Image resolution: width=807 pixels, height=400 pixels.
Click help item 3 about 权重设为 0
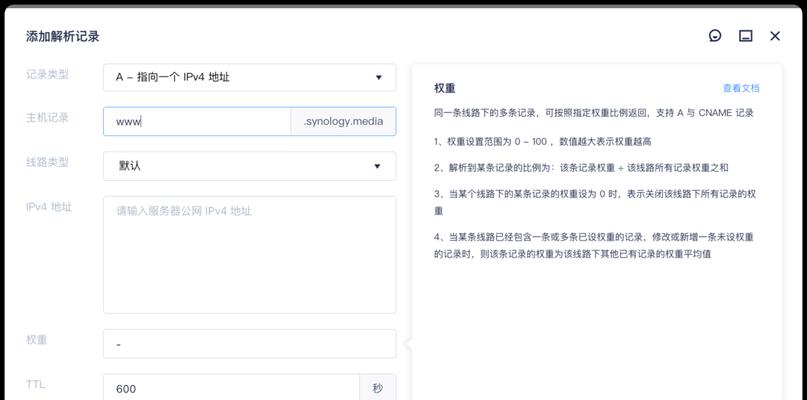point(595,202)
